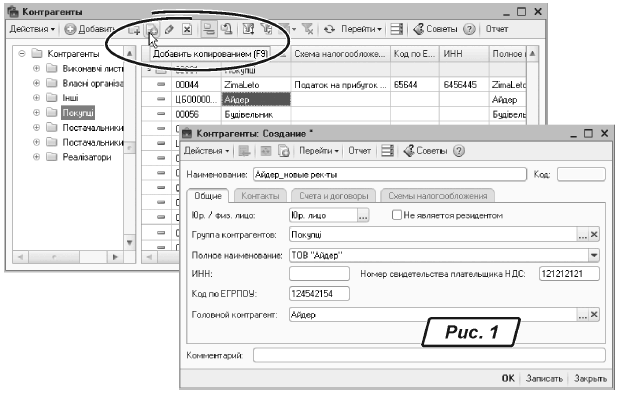
Task: Click the Записать button
Action: 544,378
